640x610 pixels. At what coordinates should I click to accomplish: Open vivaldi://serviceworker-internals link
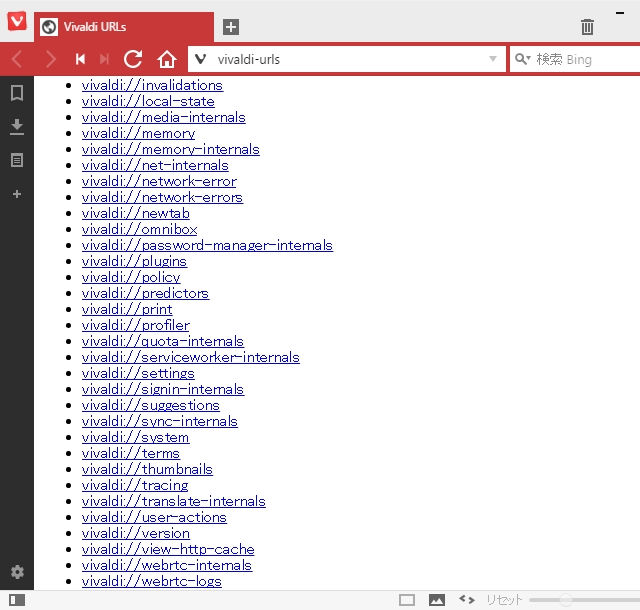pyautogui.click(x=191, y=357)
